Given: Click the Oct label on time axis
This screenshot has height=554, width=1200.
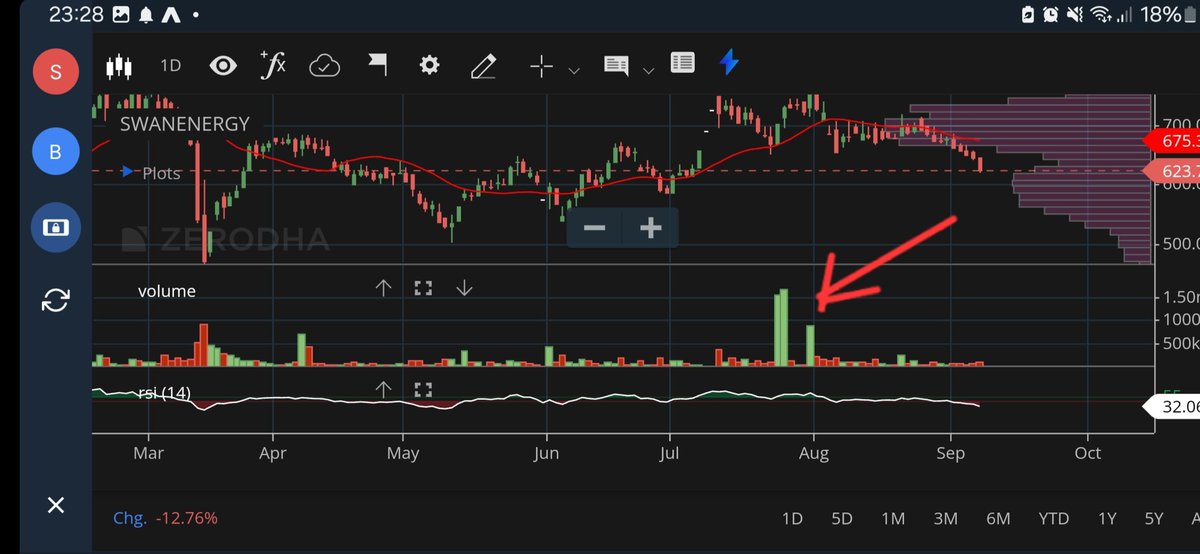Looking at the screenshot, I should click(1088, 453).
